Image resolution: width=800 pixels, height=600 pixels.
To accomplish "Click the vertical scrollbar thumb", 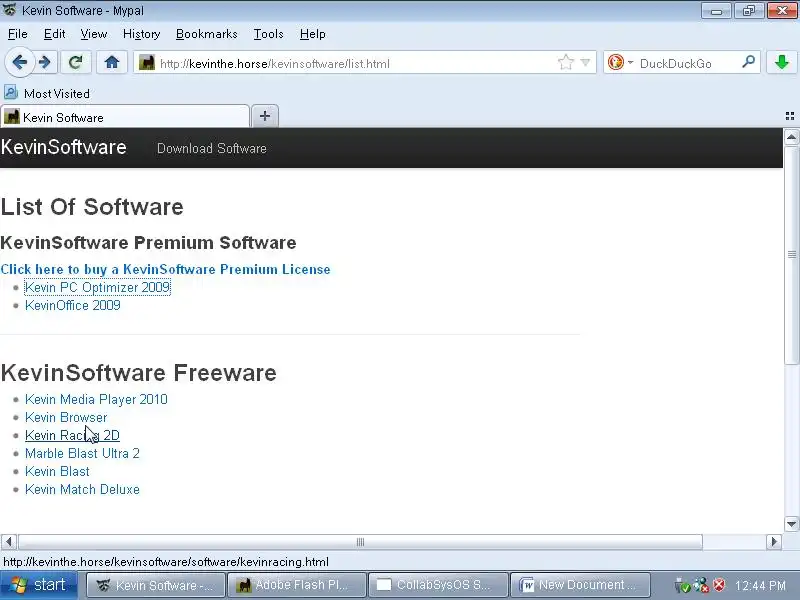I will pos(791,255).
